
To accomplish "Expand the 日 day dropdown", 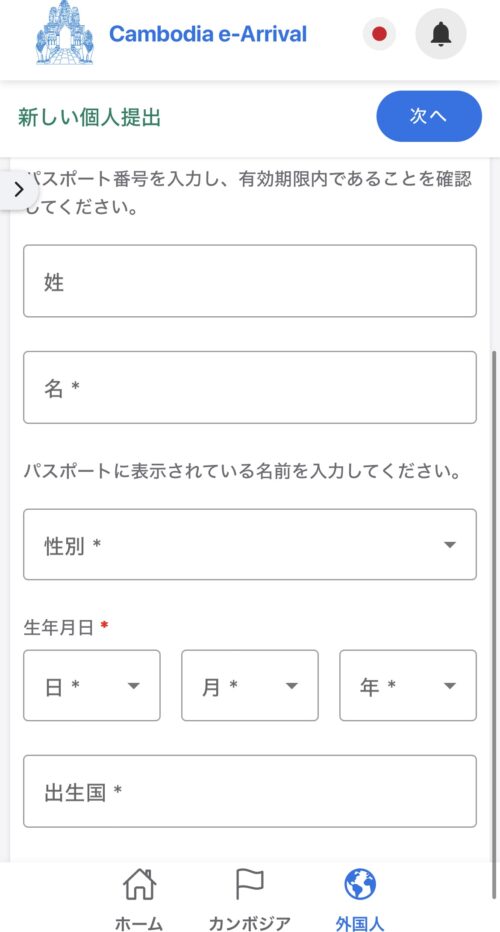I will [x=92, y=685].
